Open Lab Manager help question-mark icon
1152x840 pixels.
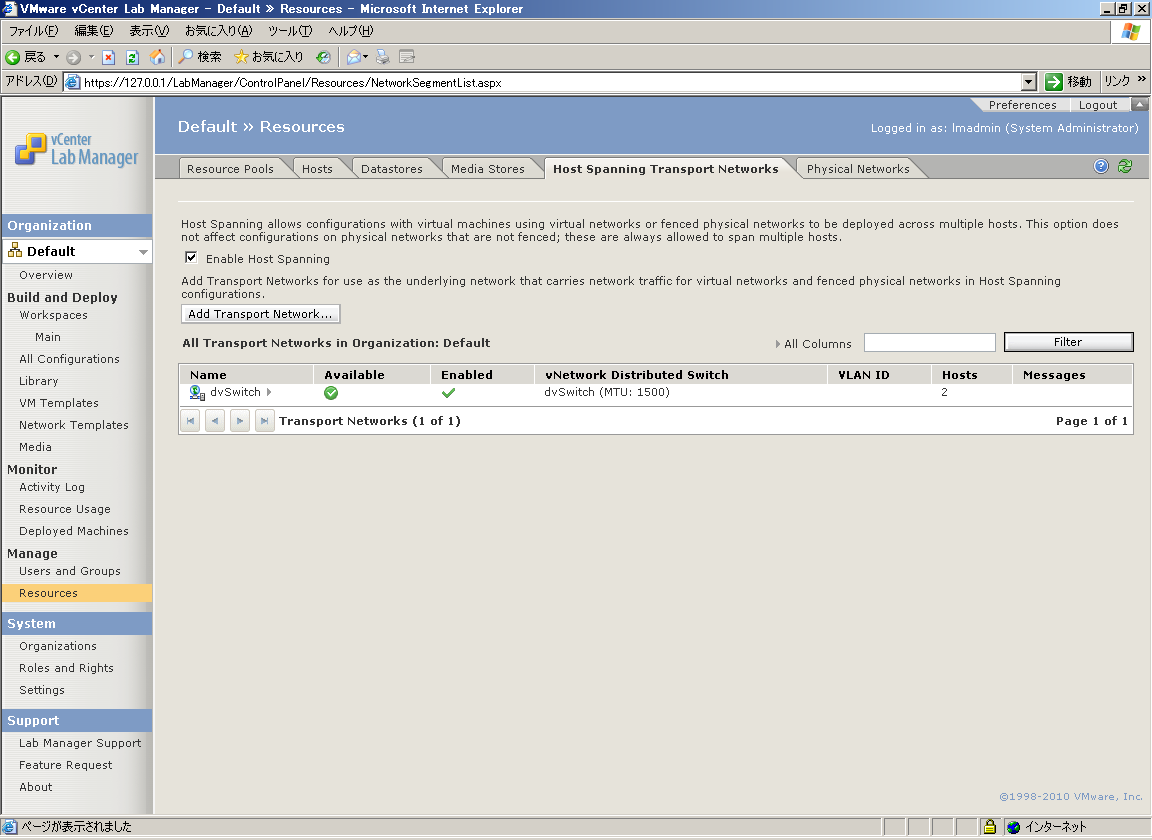pyautogui.click(x=1101, y=166)
